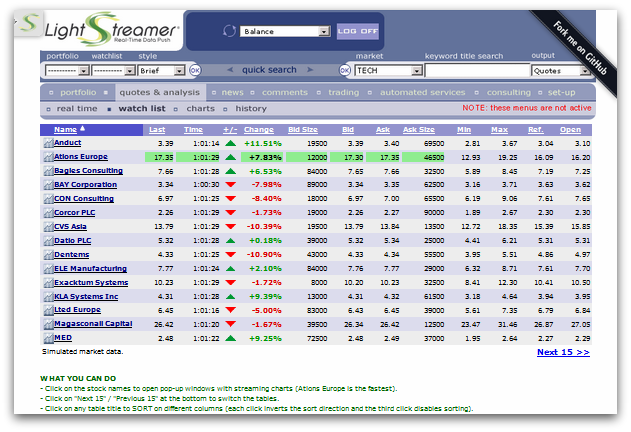
Task: Click the chart icon beside Bagies Consulting
Action: point(48,171)
